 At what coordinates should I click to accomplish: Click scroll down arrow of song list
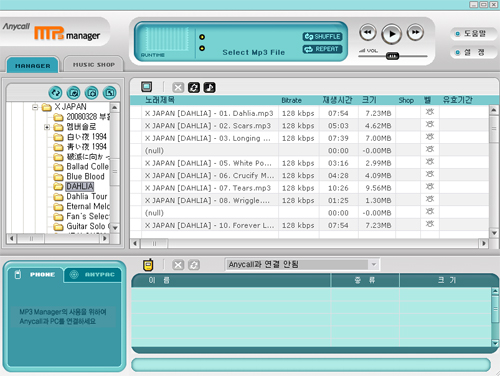coord(494,233)
